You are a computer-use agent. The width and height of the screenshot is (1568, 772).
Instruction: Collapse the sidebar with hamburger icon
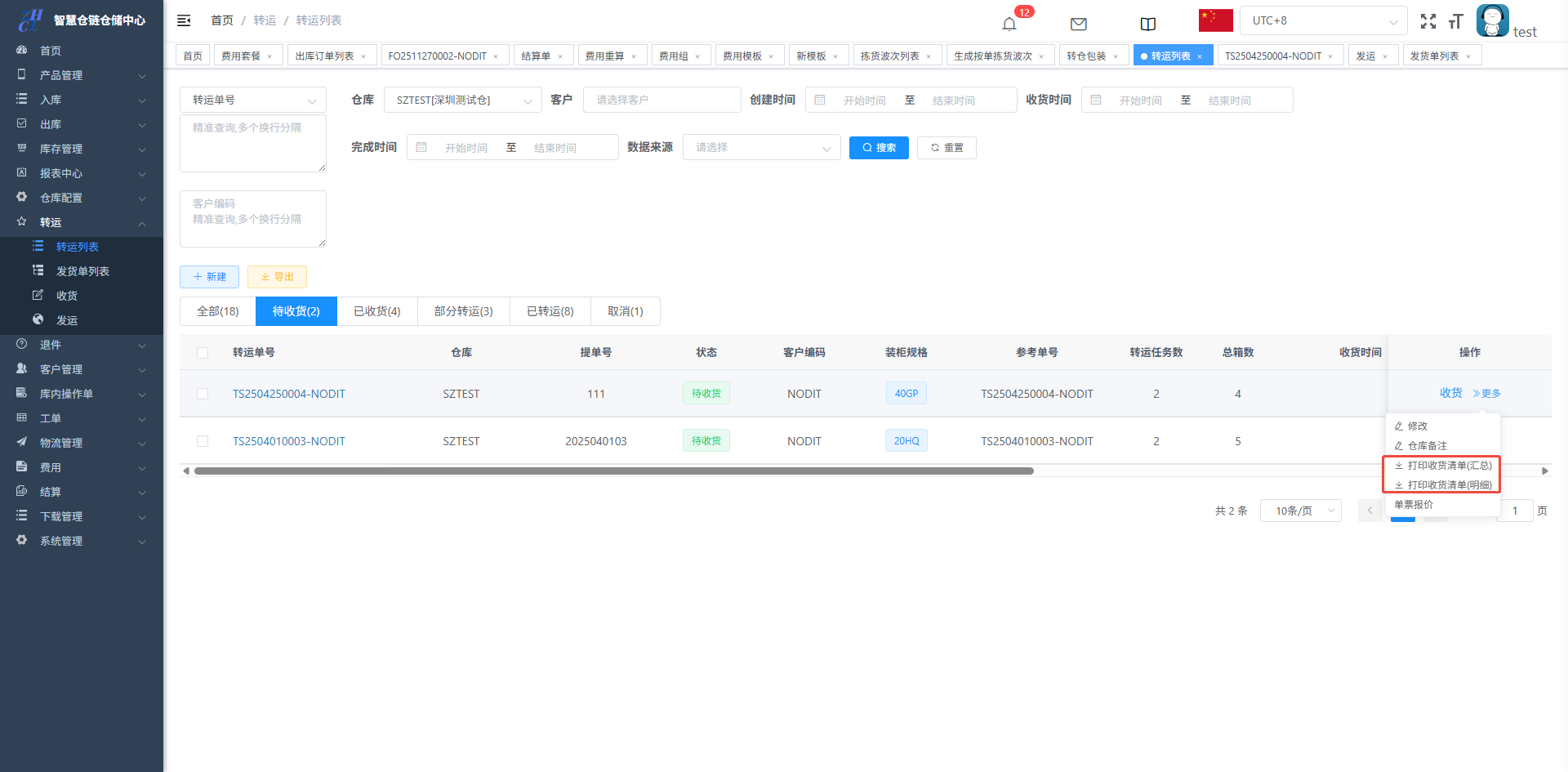(184, 20)
